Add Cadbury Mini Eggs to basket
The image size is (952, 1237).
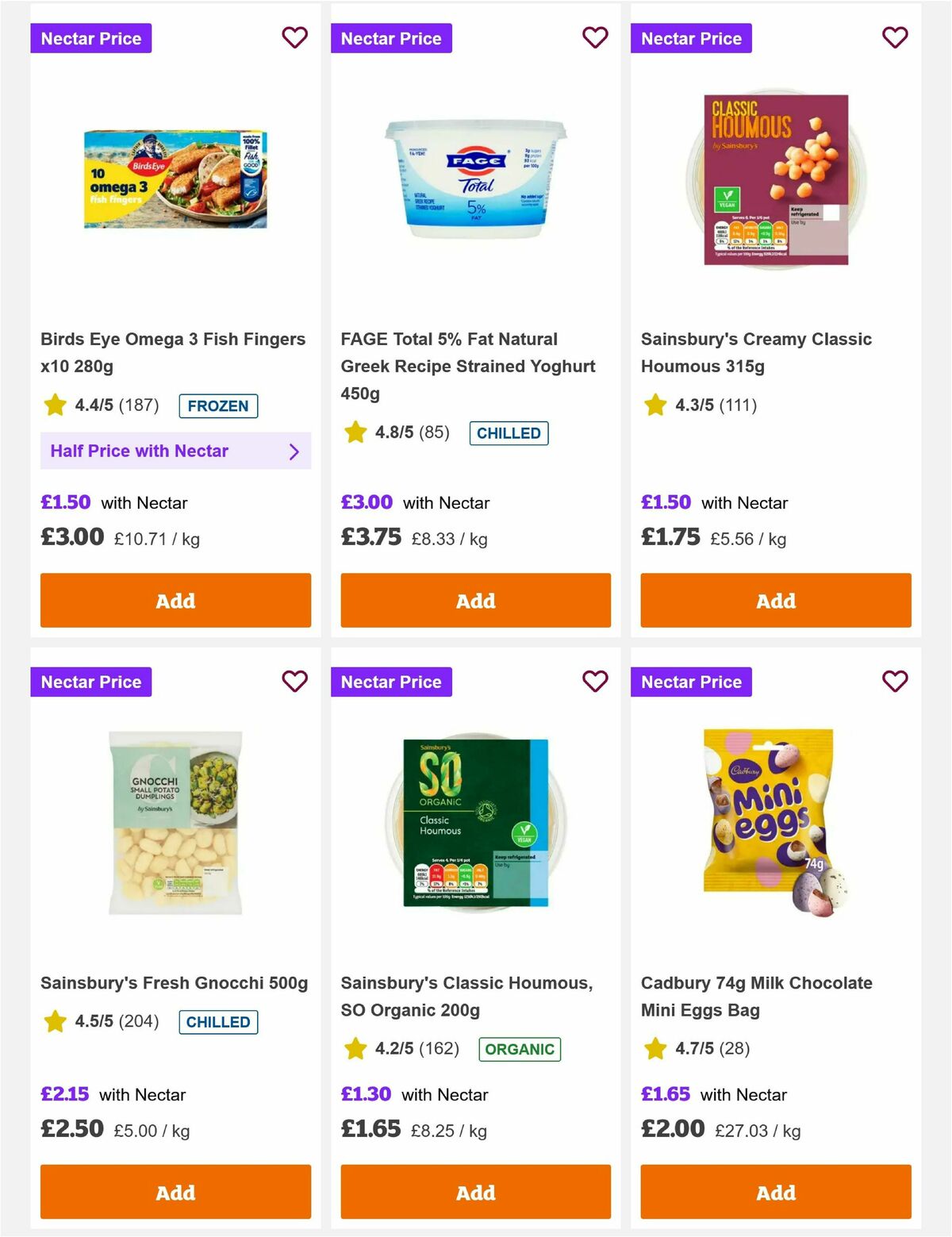(x=774, y=1192)
